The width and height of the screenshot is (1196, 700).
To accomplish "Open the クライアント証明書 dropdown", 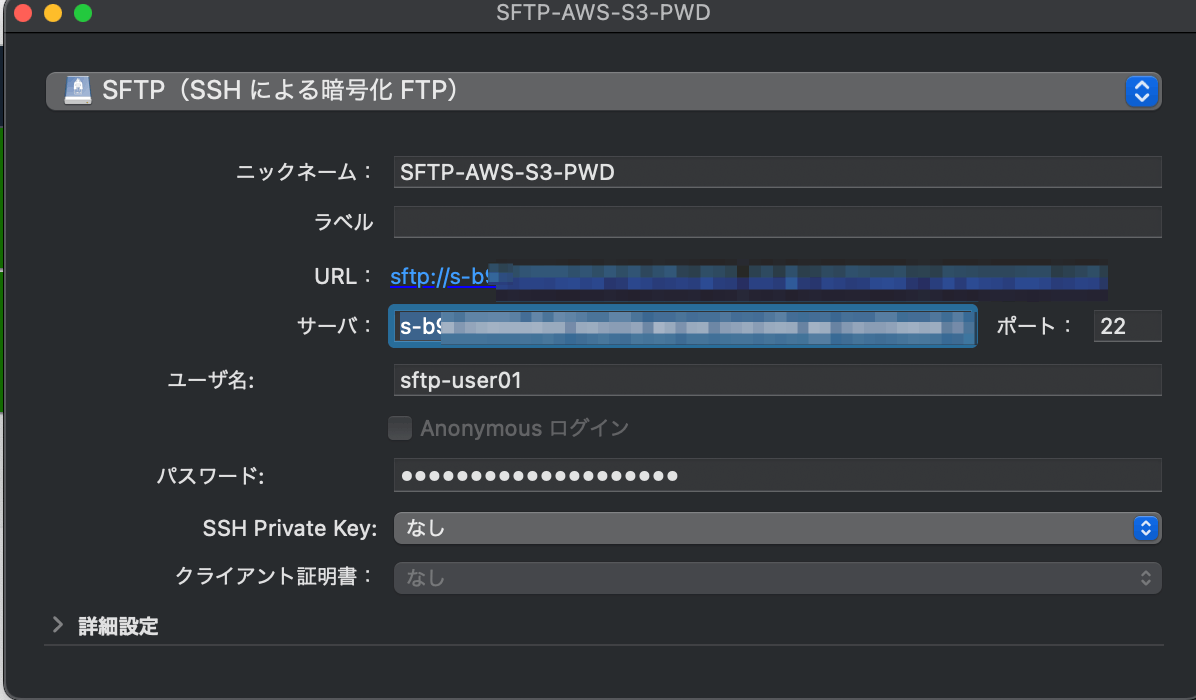I will 776,578.
